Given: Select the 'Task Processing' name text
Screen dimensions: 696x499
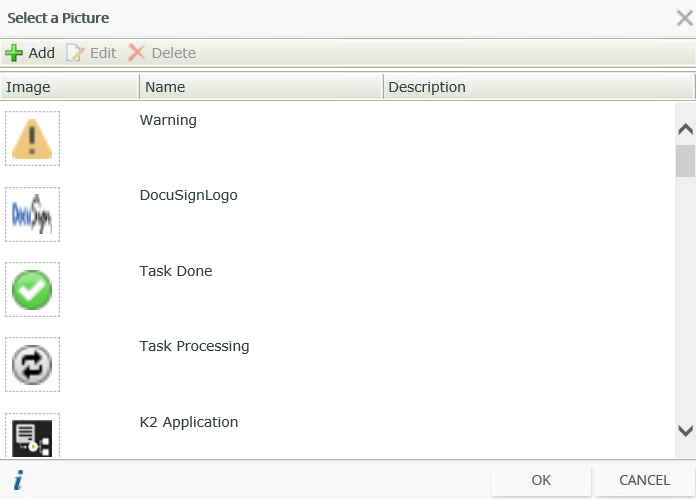Looking at the screenshot, I should [194, 346].
